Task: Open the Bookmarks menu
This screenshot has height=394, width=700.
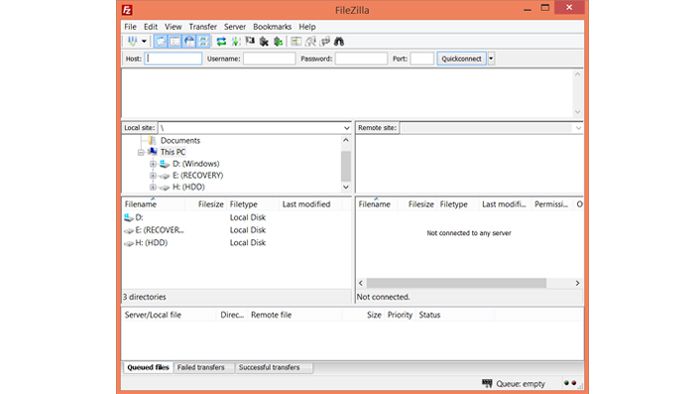Action: tap(272, 27)
